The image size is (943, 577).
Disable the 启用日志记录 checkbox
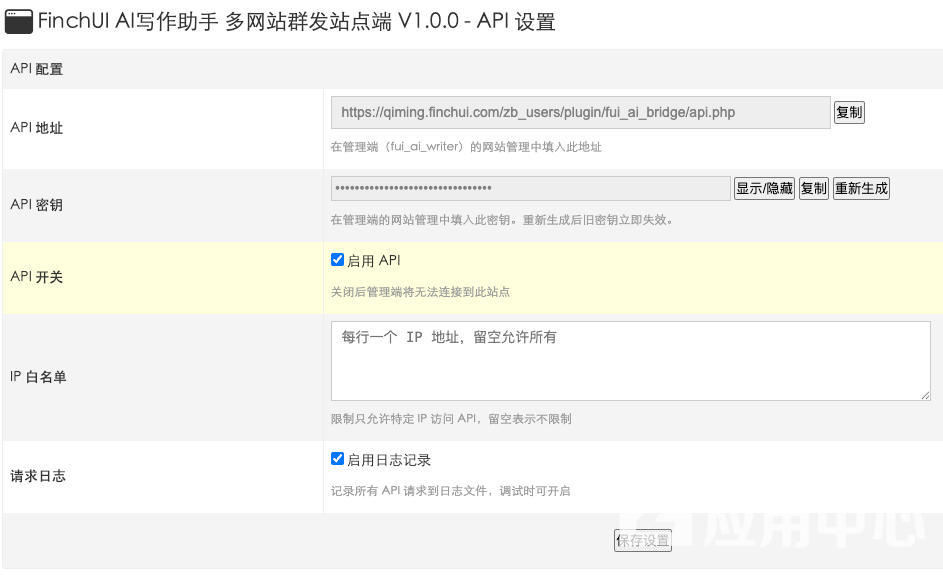(337, 459)
